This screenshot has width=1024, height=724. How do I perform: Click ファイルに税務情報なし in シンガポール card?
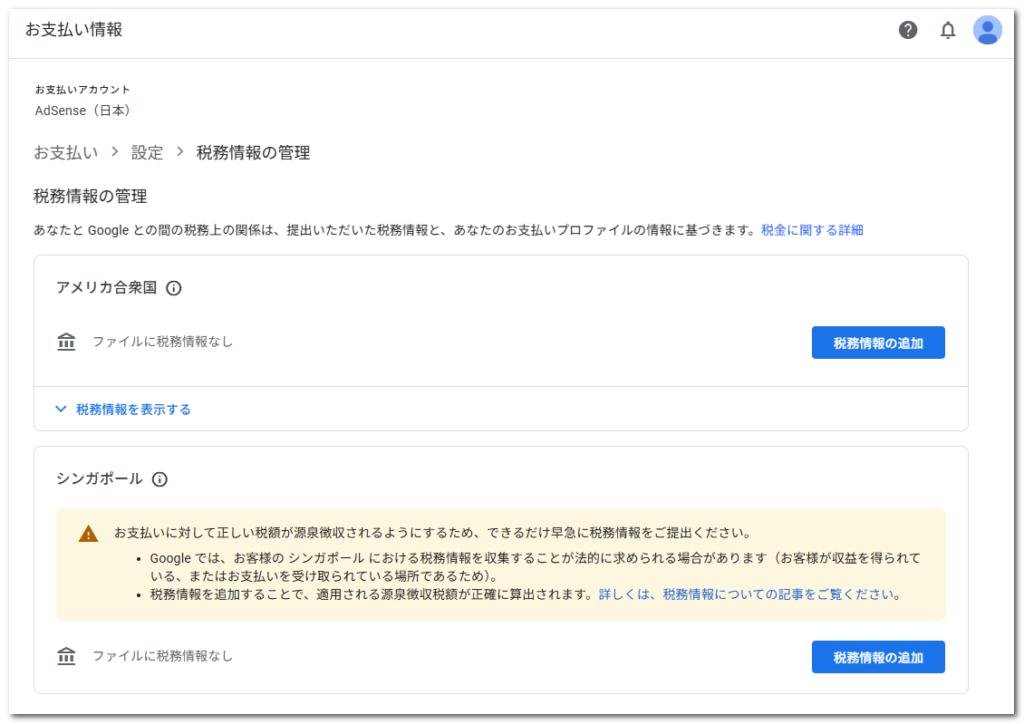(163, 655)
